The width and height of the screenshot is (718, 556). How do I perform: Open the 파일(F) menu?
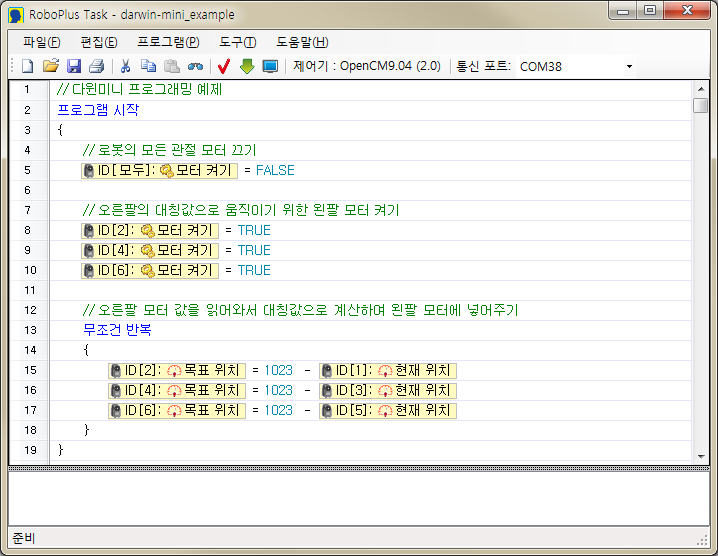[x=41, y=42]
